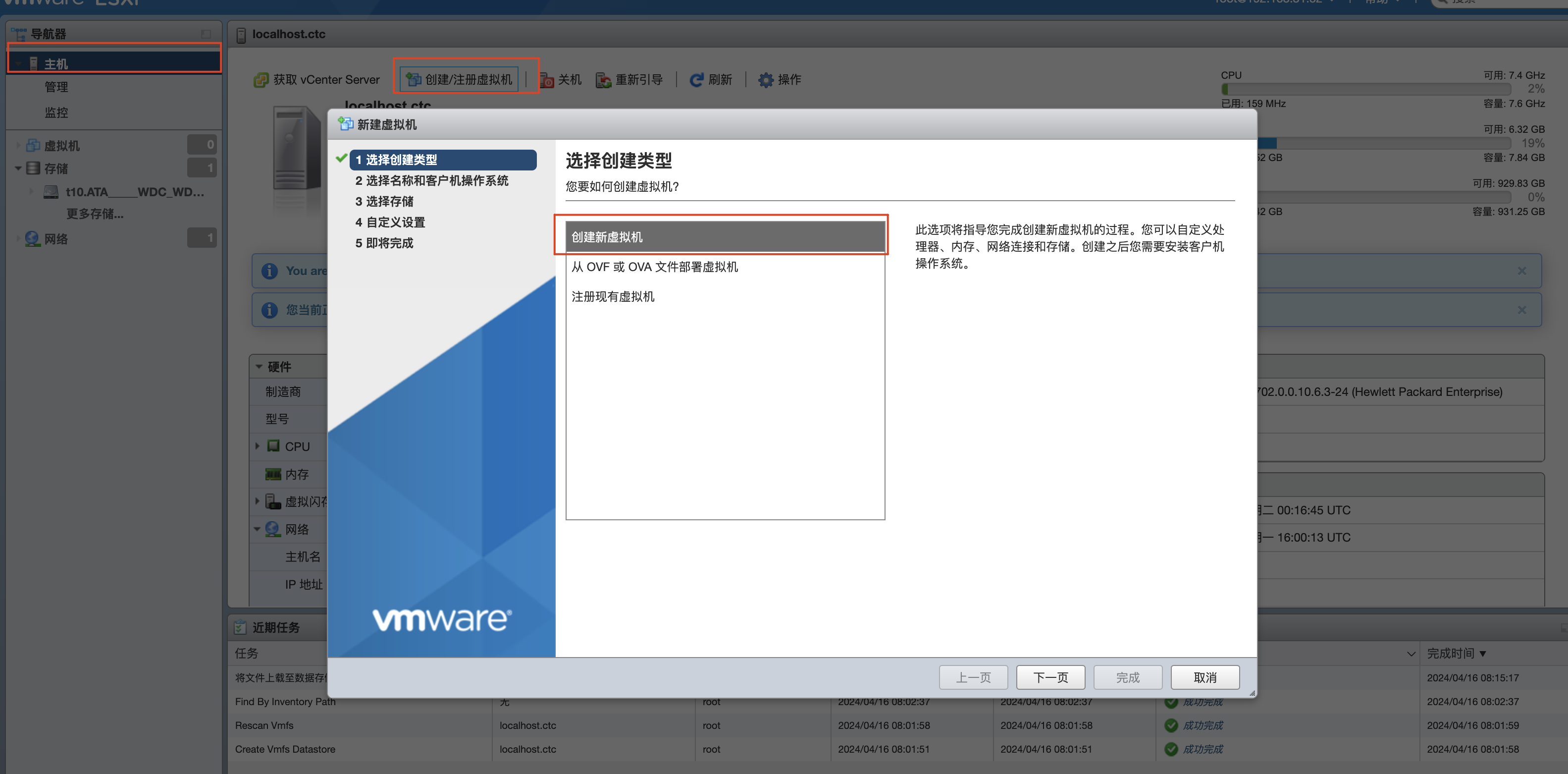The height and width of the screenshot is (774, 1568).
Task: Click the Virtual Machines (虚拟机) navigator icon
Action: (x=34, y=146)
